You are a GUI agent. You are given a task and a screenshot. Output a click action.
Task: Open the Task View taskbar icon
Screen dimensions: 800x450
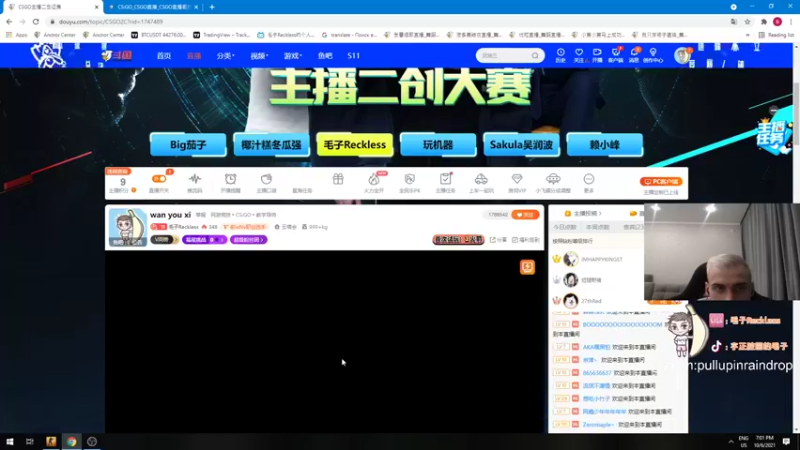pos(30,442)
